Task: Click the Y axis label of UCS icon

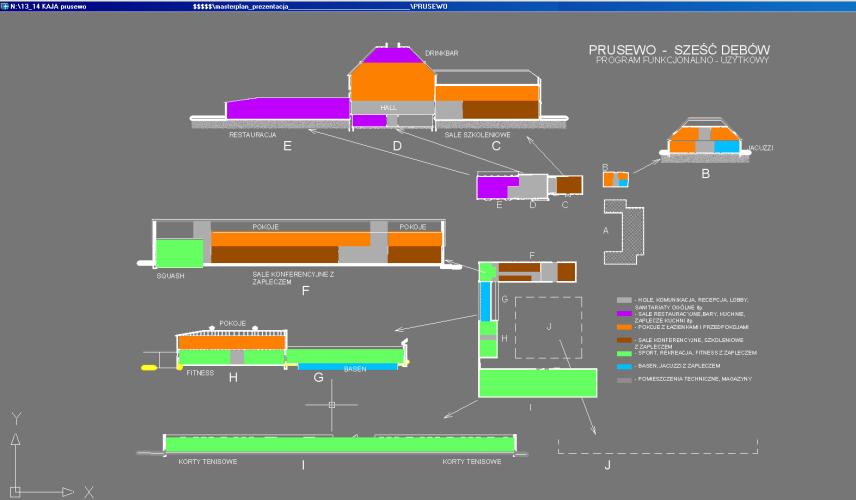Action: (x=16, y=419)
